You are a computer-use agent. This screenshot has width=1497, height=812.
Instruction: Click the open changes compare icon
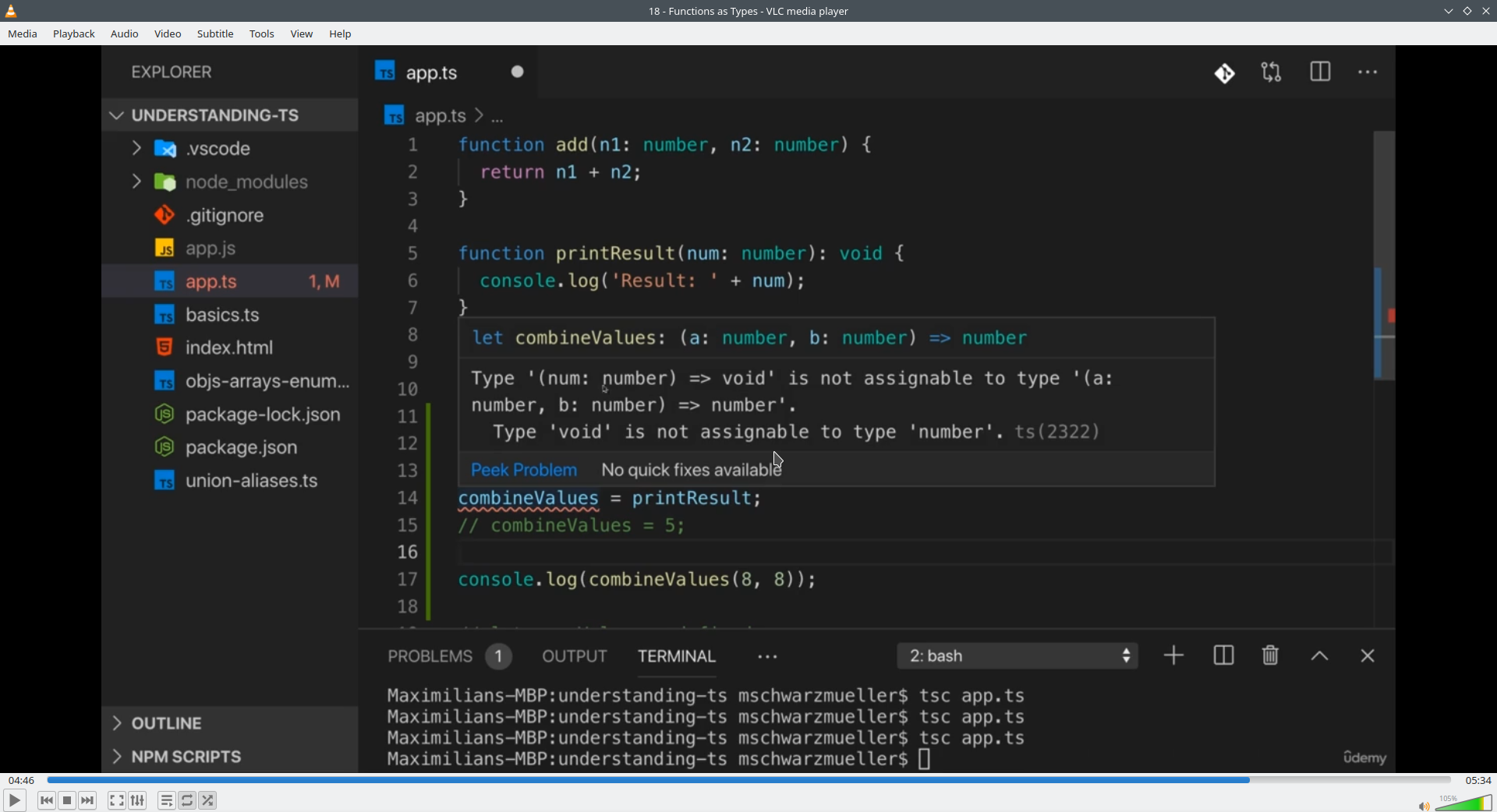(1272, 72)
